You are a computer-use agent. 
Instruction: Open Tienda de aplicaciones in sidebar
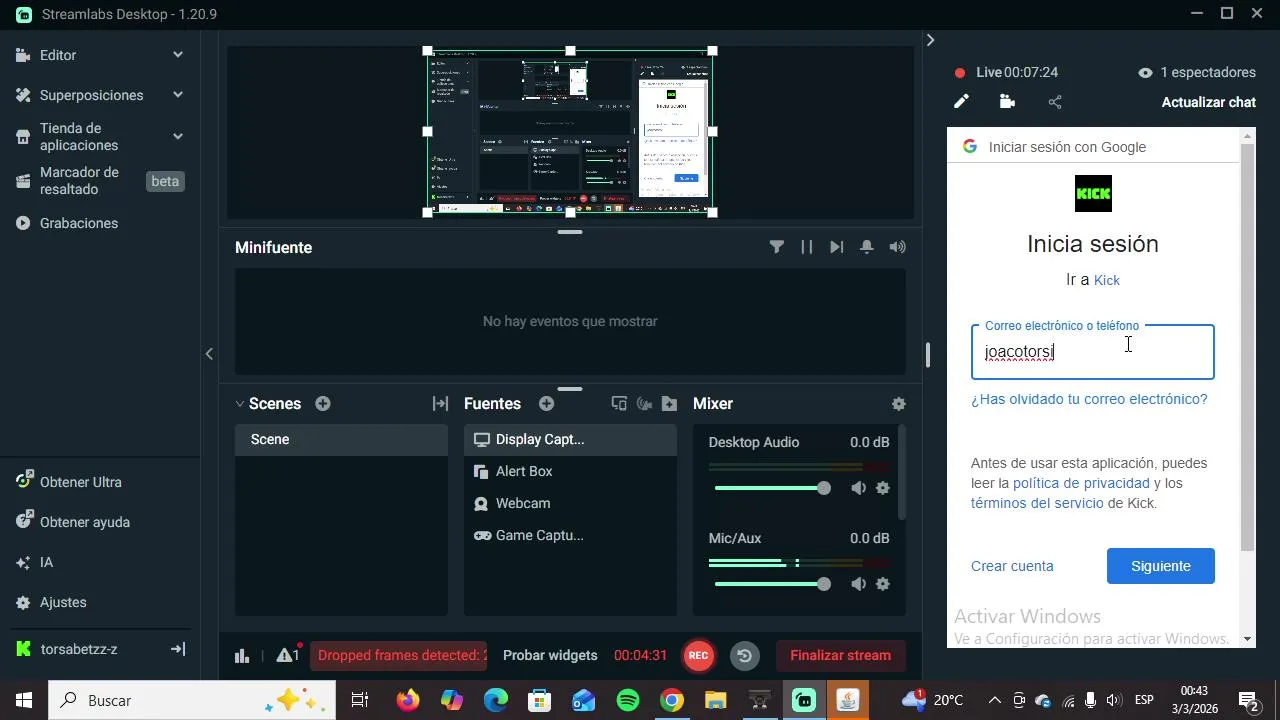[x=79, y=137]
